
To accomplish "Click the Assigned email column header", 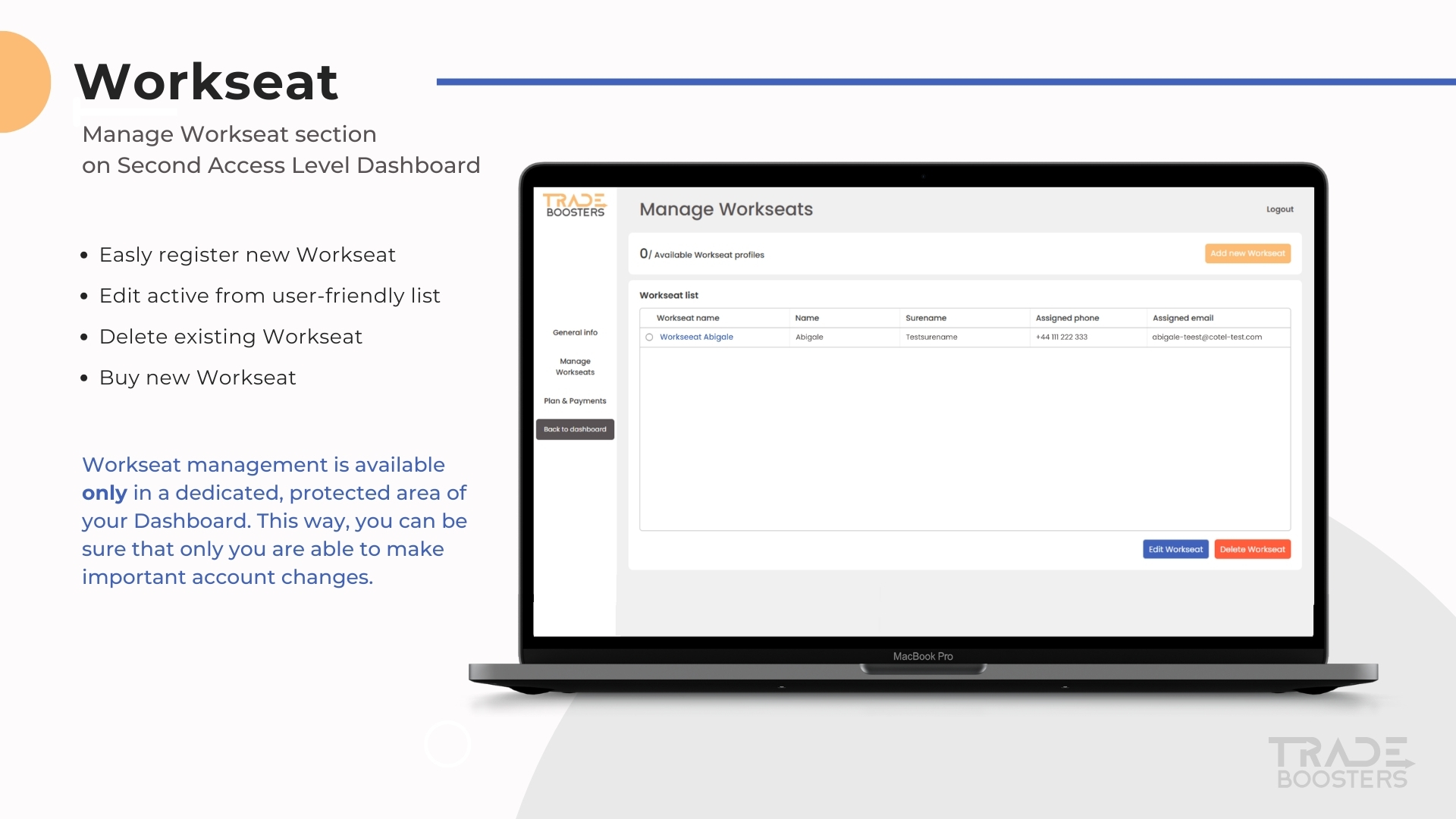I will pos(1183,318).
